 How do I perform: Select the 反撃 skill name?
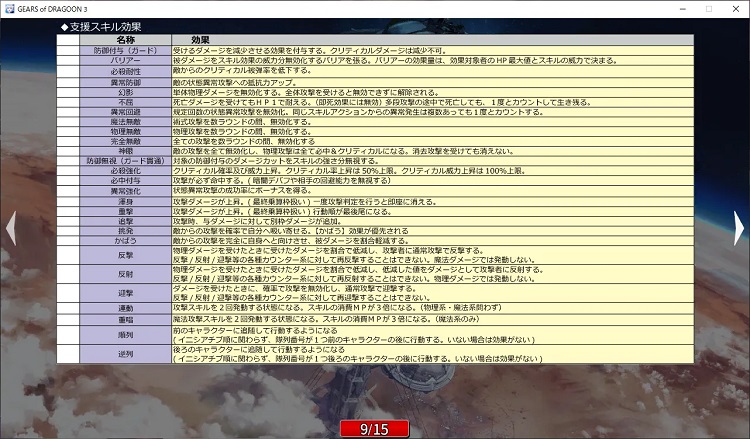click(x=125, y=255)
